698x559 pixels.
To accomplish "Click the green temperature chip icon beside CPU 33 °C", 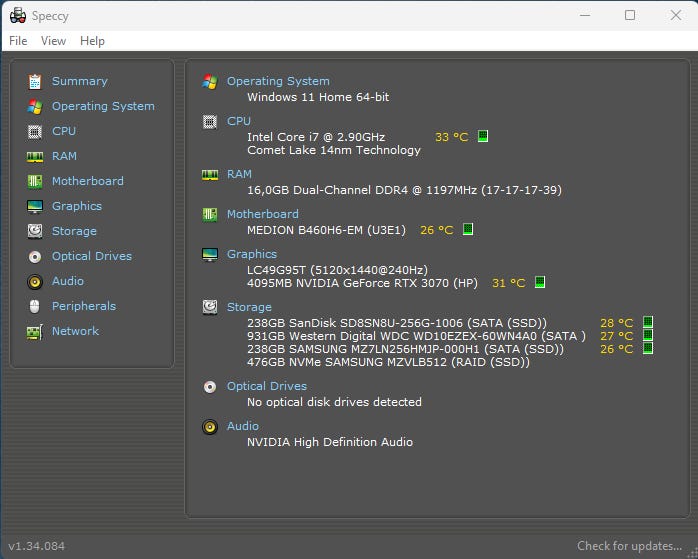I will pyautogui.click(x=483, y=136).
